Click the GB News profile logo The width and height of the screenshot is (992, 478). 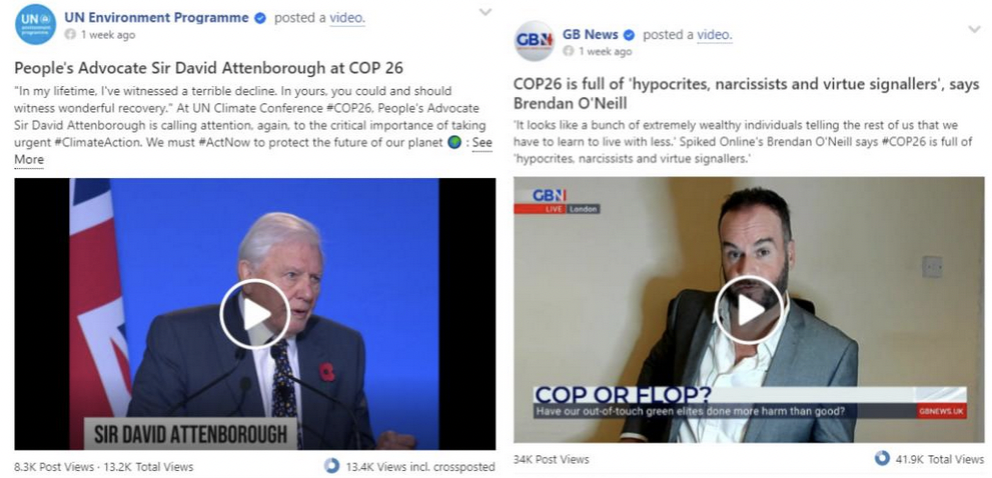534,40
